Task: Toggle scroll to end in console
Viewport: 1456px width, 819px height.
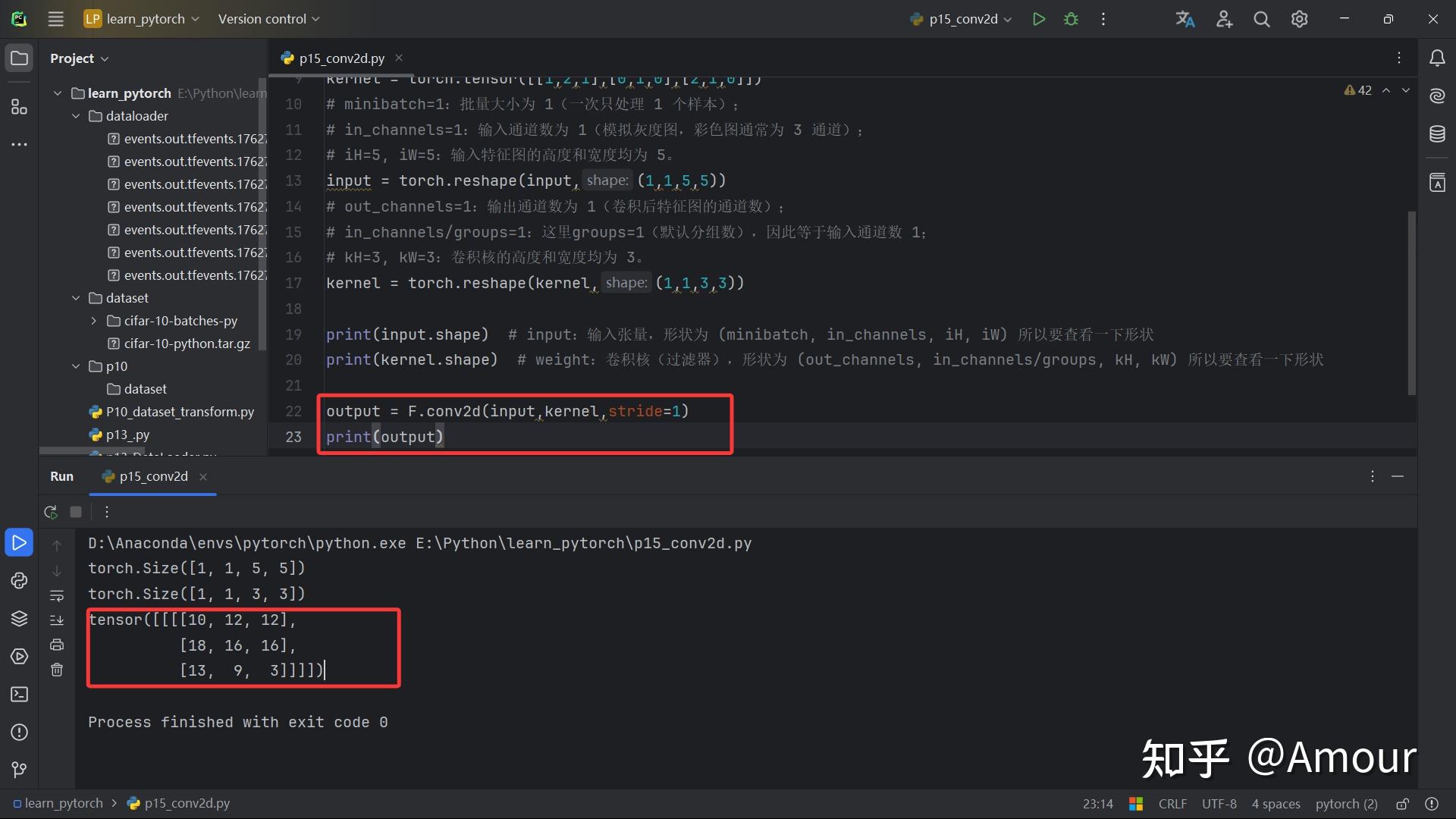Action: (57, 620)
